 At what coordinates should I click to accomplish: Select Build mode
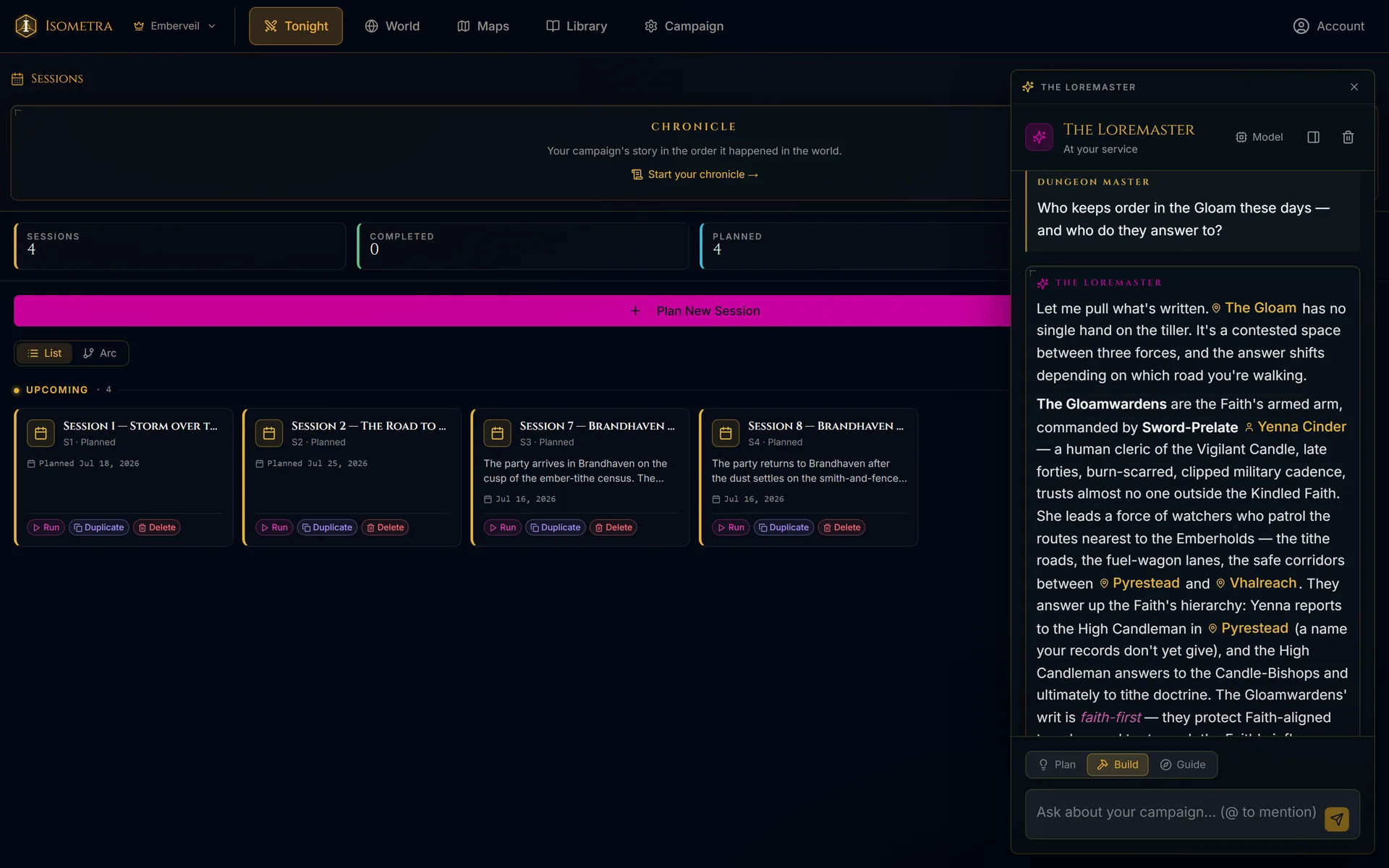tap(1118, 765)
